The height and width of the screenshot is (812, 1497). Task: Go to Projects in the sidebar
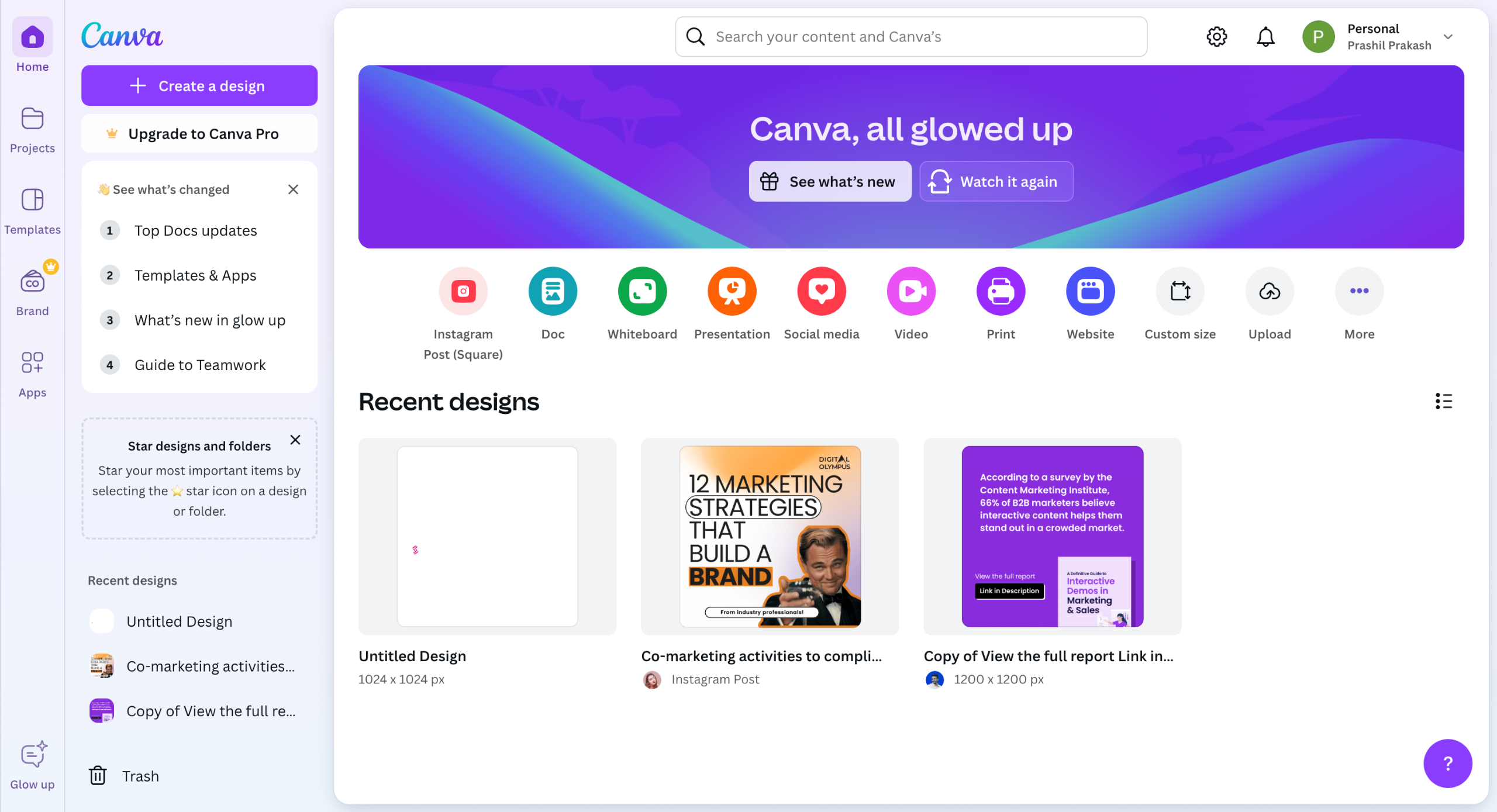click(x=32, y=129)
